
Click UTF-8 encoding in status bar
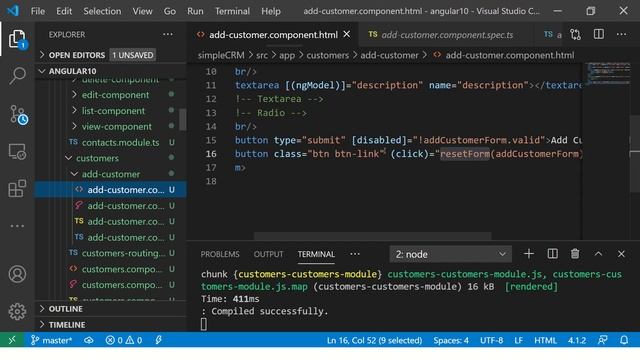click(491, 340)
